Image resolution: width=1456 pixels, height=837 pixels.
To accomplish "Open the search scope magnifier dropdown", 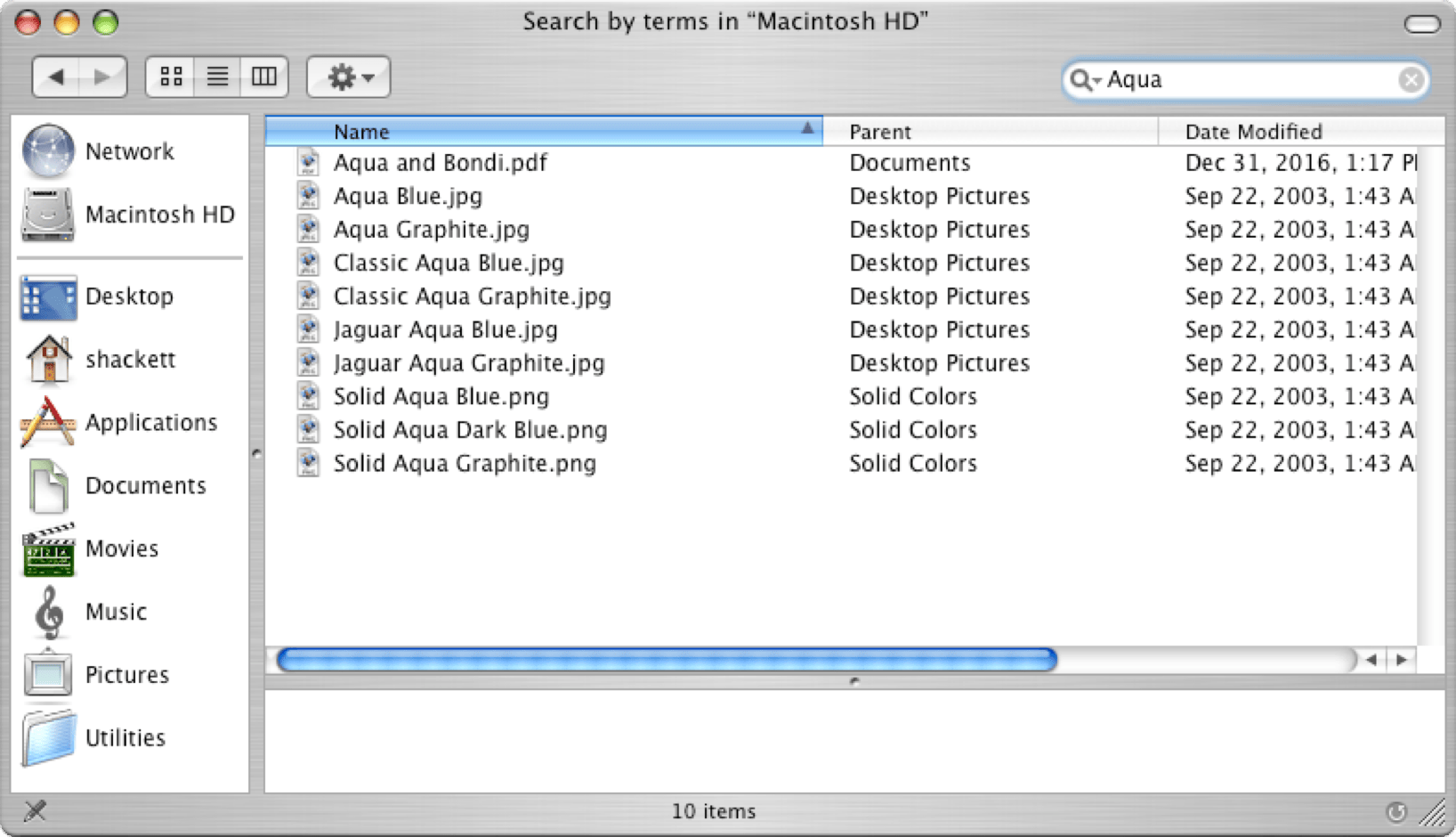I will pos(1085,79).
